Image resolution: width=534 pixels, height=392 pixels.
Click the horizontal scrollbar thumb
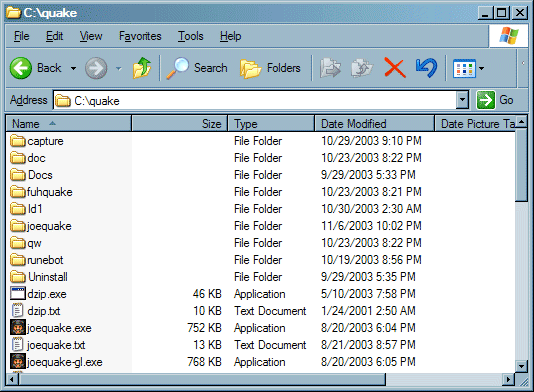202,379
